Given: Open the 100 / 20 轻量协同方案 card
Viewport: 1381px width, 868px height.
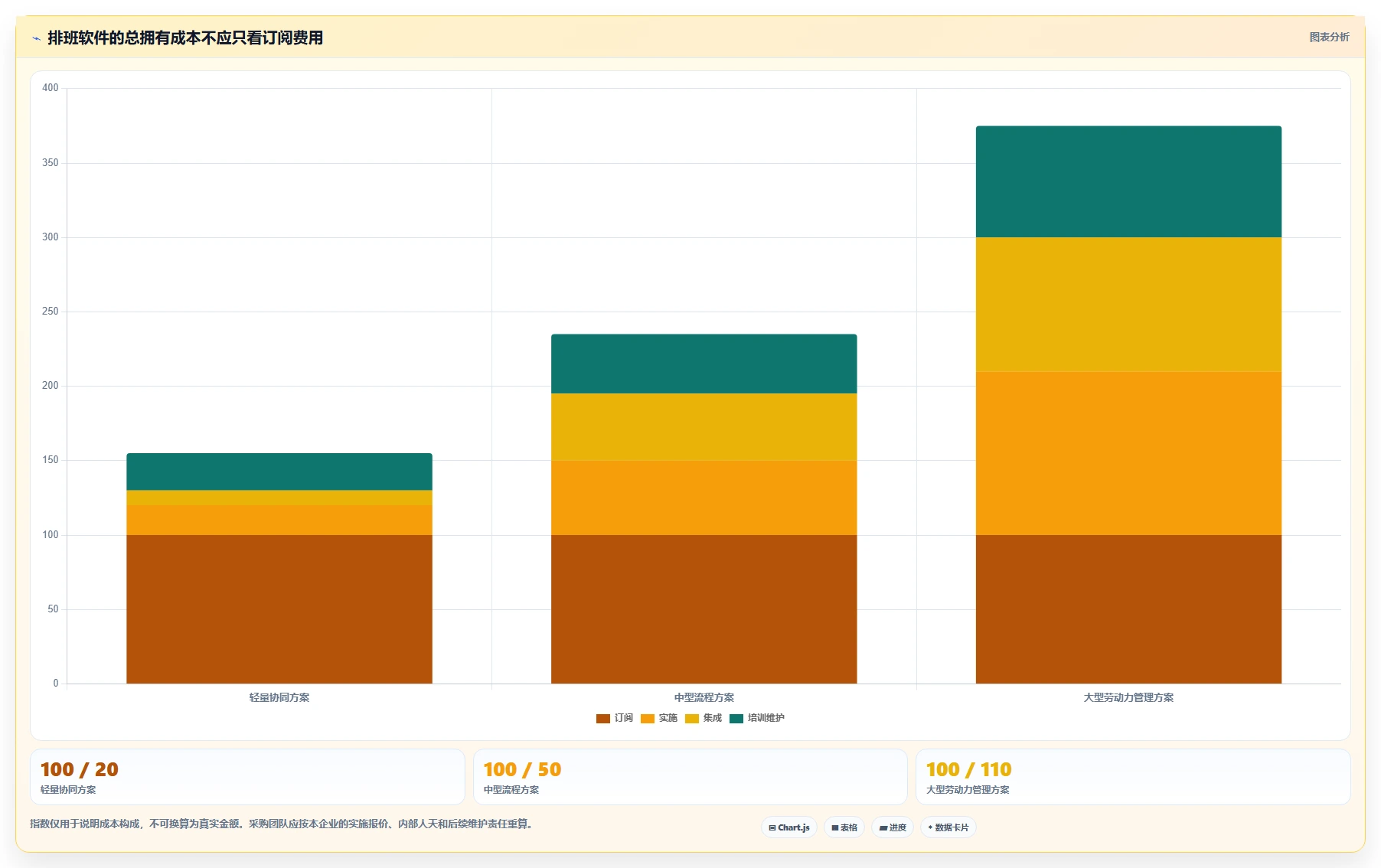Looking at the screenshot, I should pyautogui.click(x=247, y=777).
